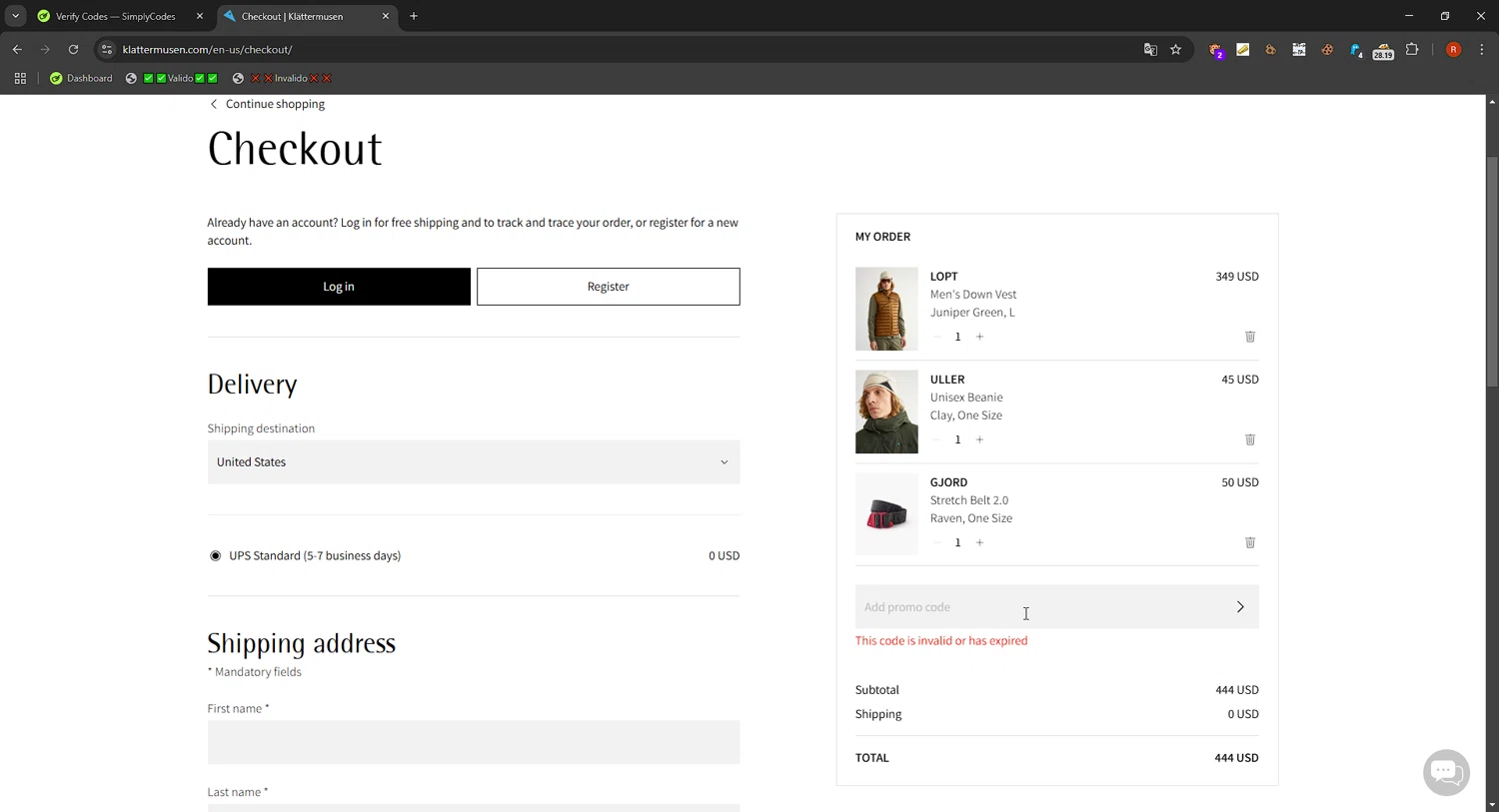Viewport: 1499px width, 812px height.
Task: Open the translate page icon
Action: pos(1150,49)
